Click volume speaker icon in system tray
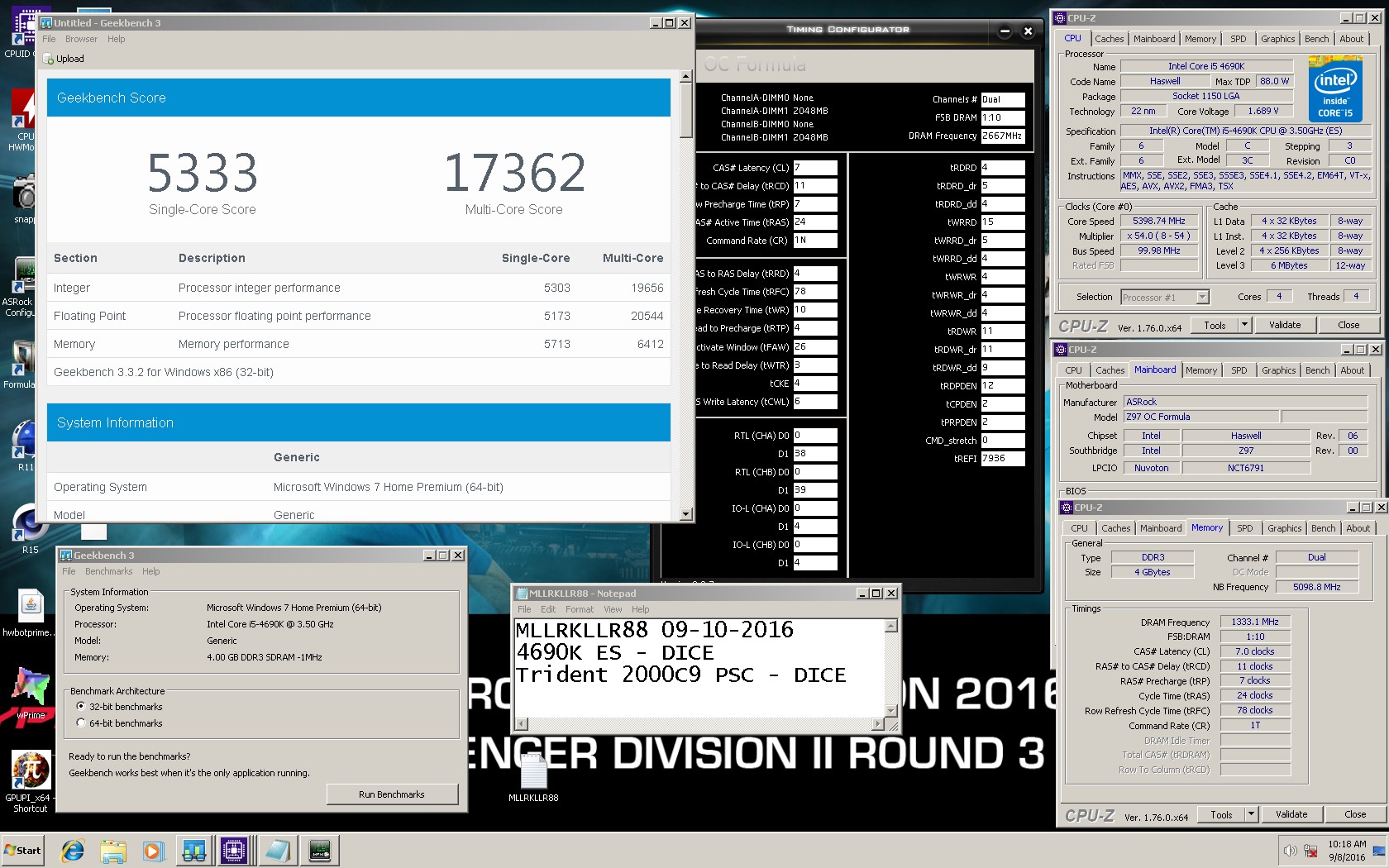The width and height of the screenshot is (1389, 868). point(1290,850)
